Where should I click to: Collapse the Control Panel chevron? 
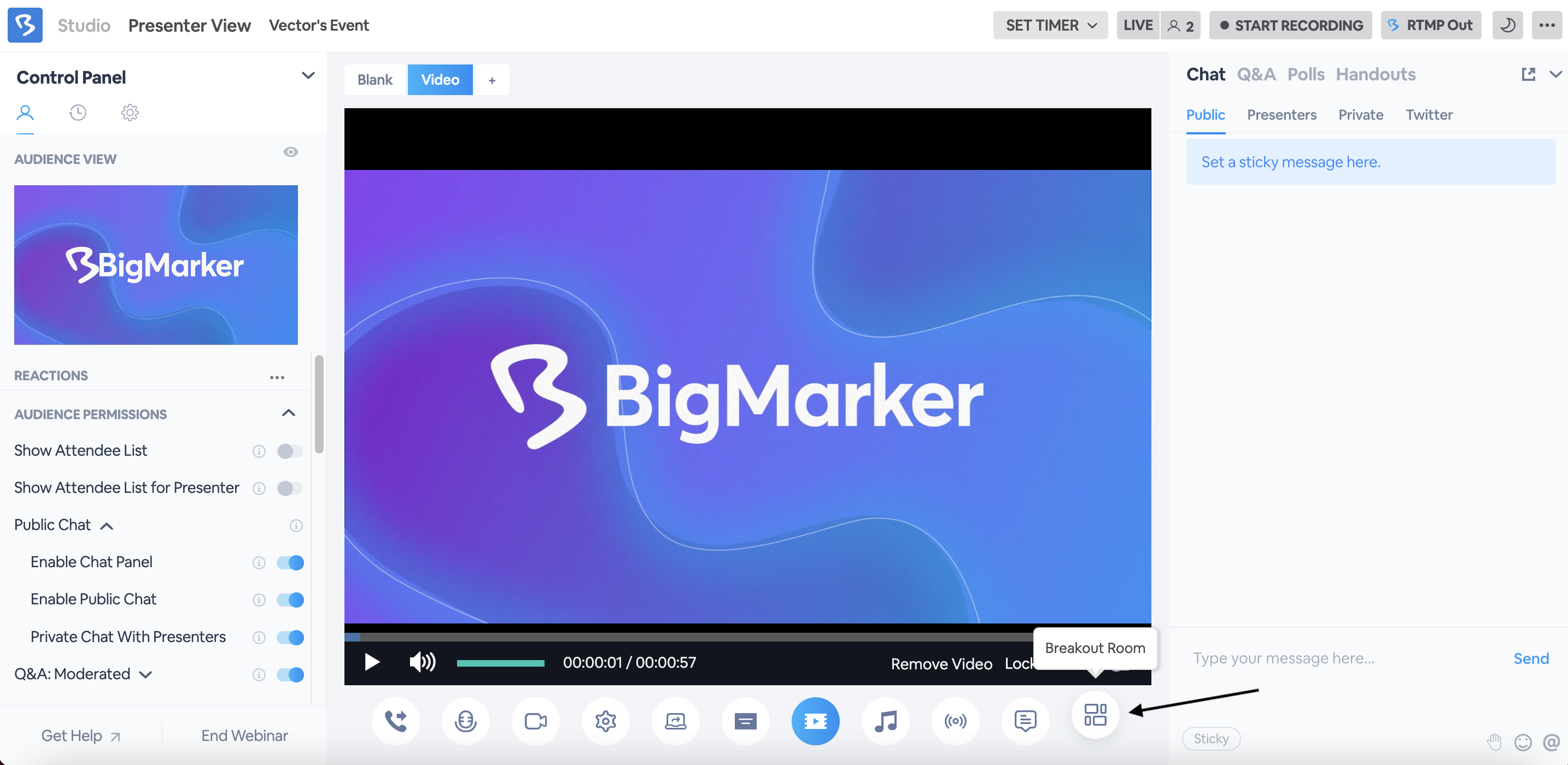[308, 75]
